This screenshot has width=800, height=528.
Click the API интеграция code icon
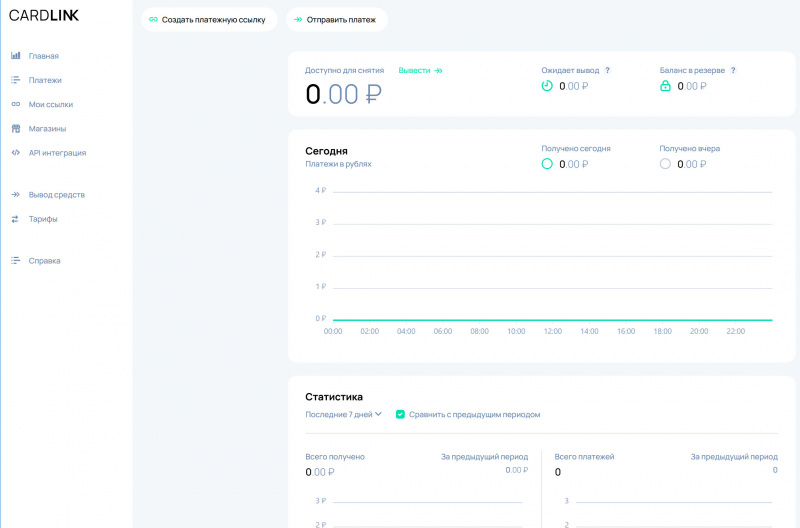pos(15,153)
